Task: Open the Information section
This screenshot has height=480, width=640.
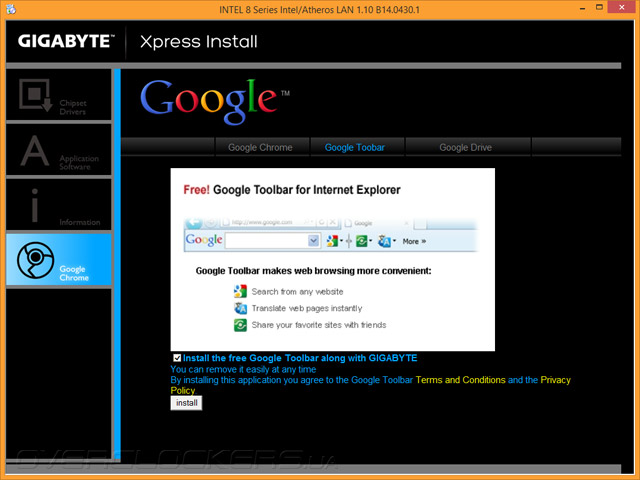Action: [x=59, y=205]
